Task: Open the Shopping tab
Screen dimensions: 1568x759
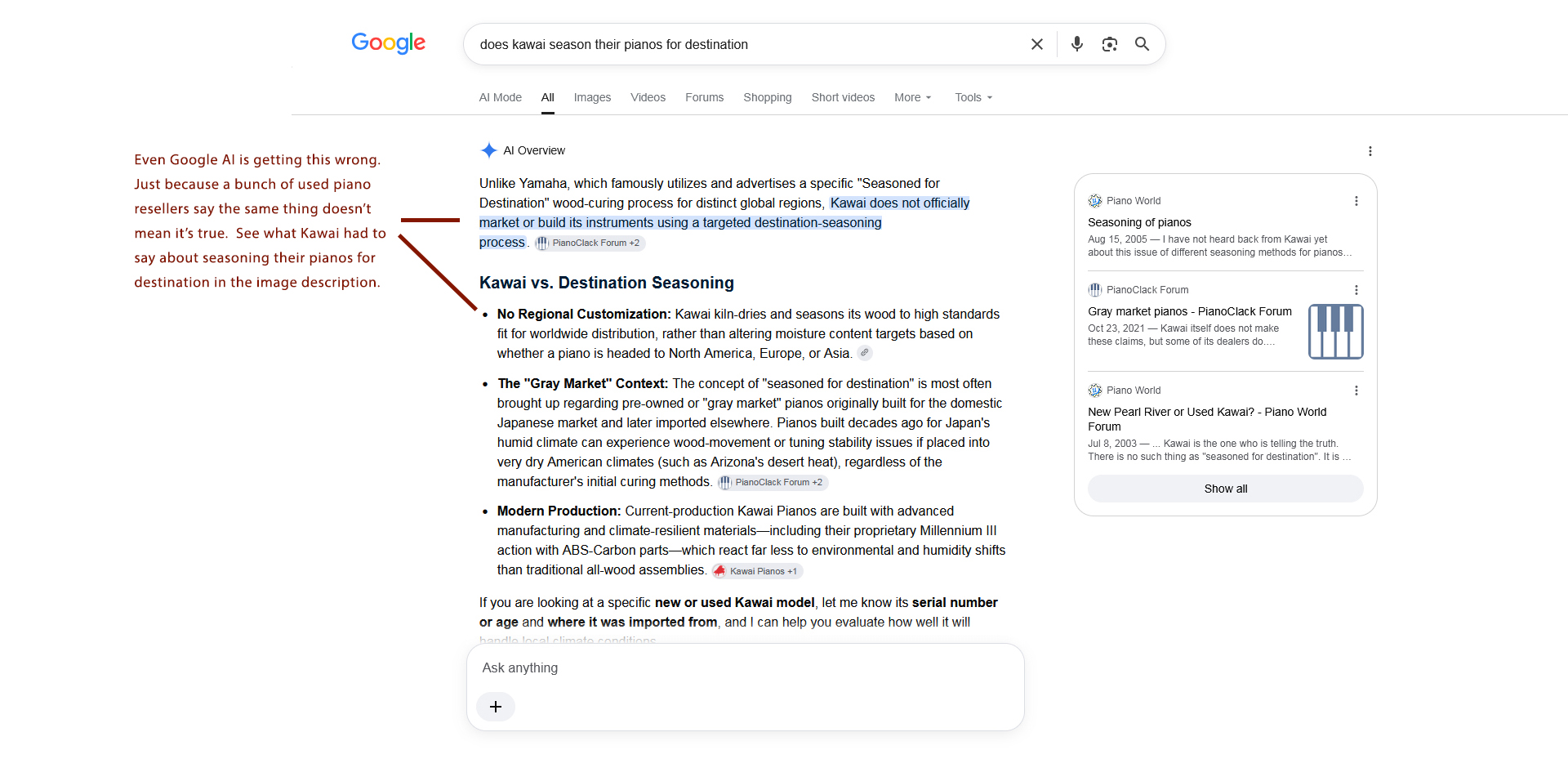Action: point(768,97)
